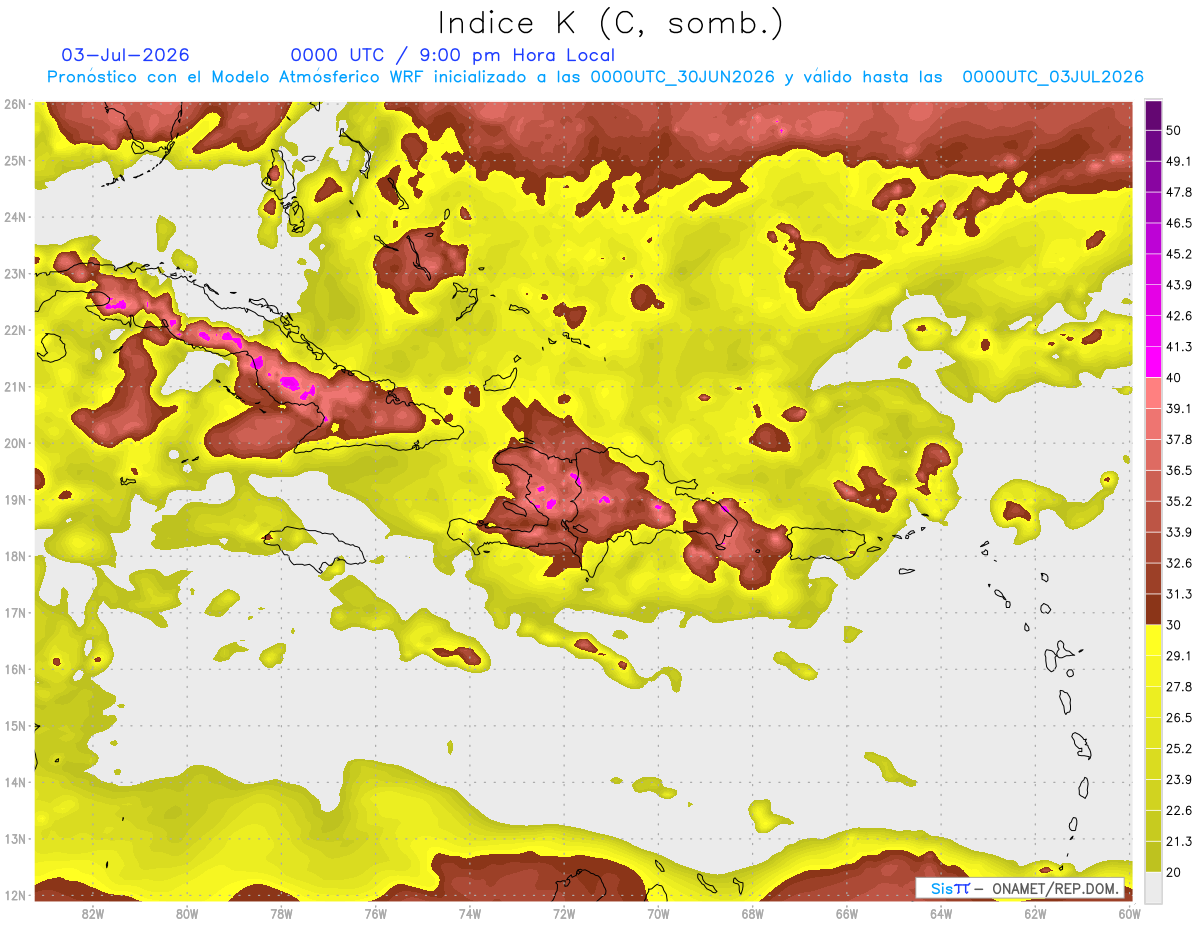
Task: Click the top dark purple colorbar segment above 50
Action: [1153, 115]
